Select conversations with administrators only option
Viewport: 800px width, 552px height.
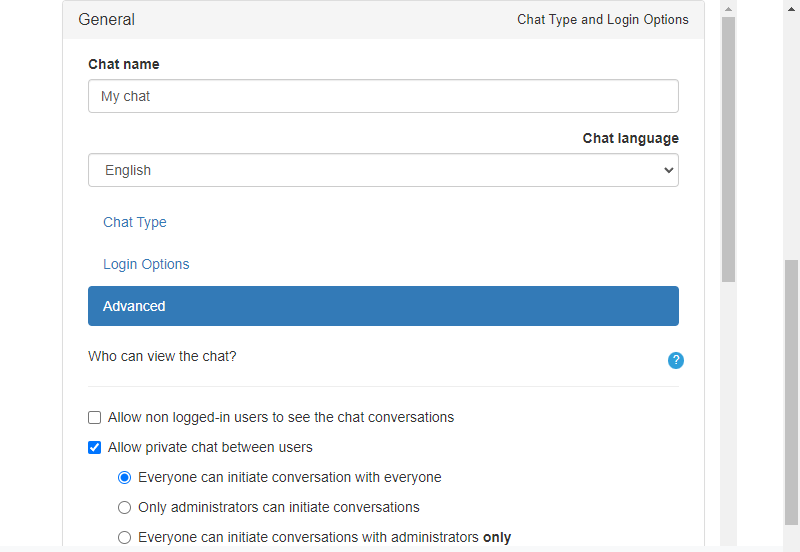(x=125, y=537)
